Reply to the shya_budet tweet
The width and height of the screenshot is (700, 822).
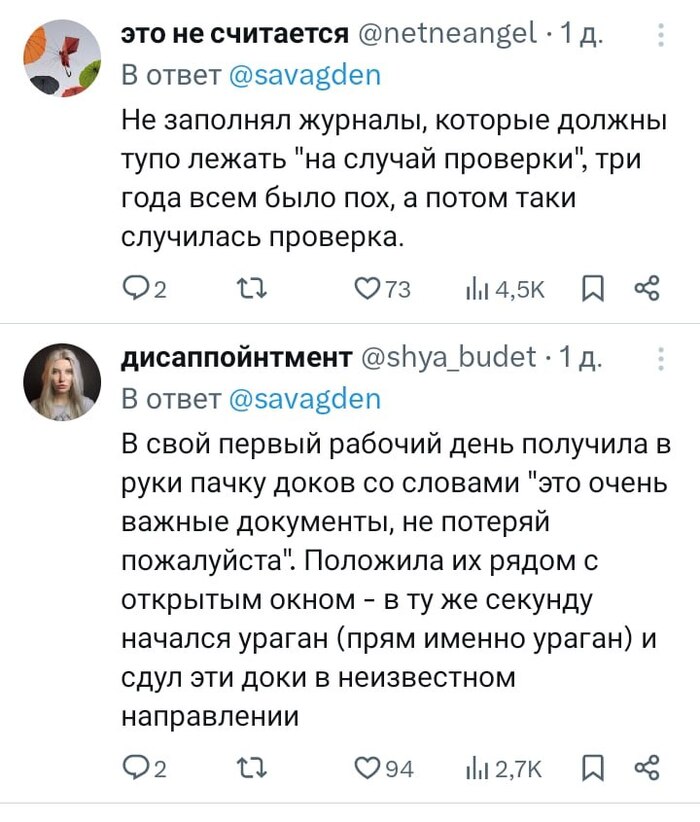pyautogui.click(x=134, y=767)
